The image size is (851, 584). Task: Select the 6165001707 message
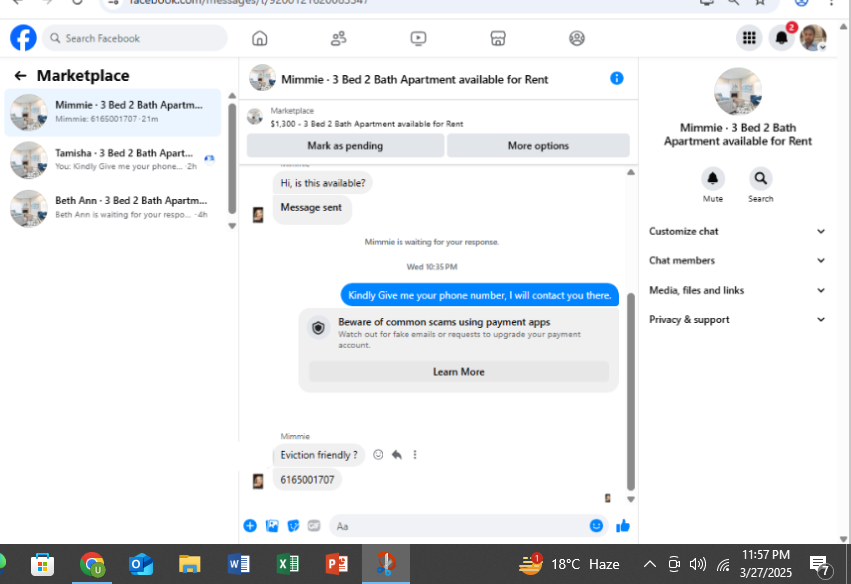307,480
